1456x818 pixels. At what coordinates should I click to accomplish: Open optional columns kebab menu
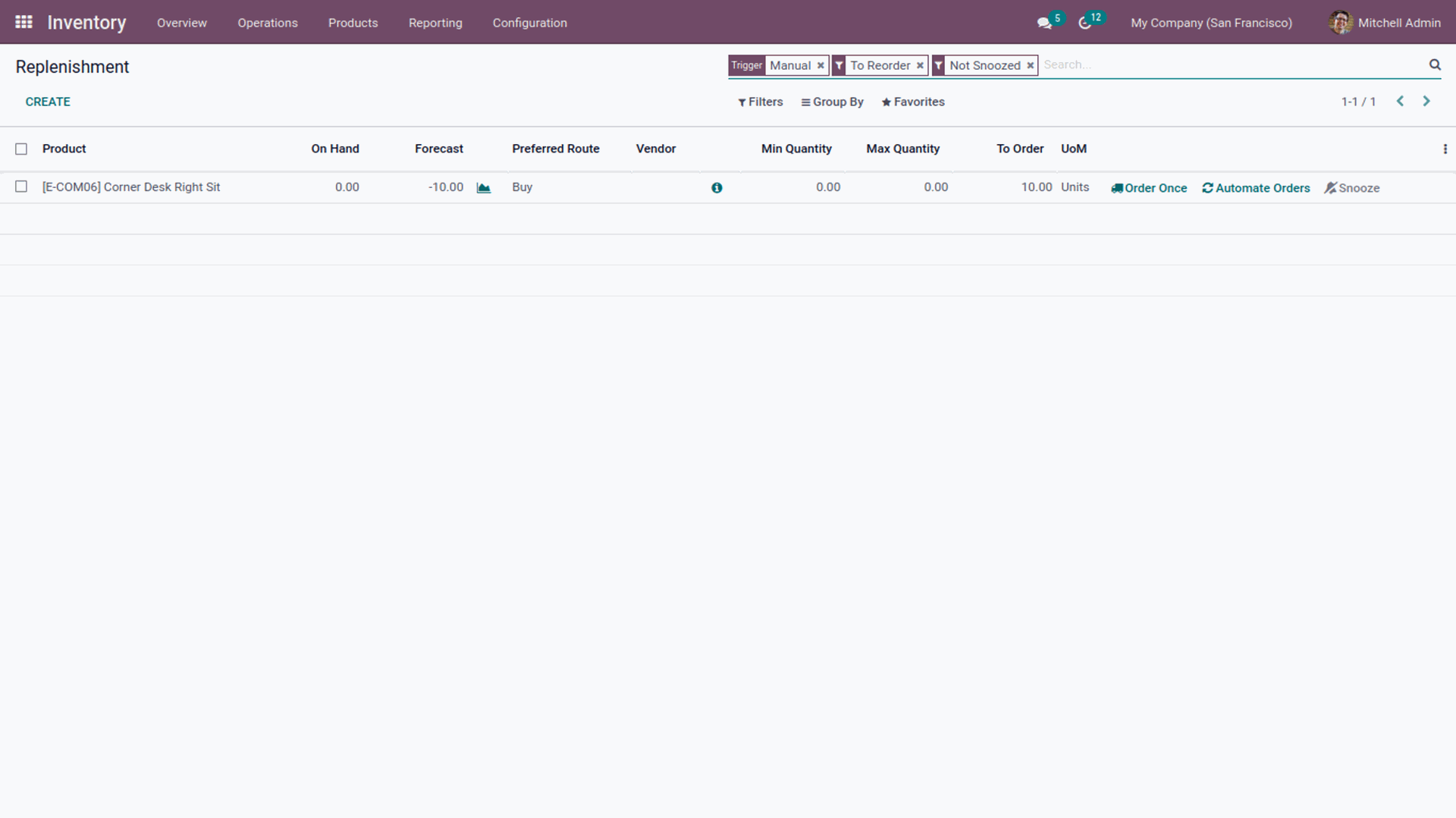tap(1445, 149)
